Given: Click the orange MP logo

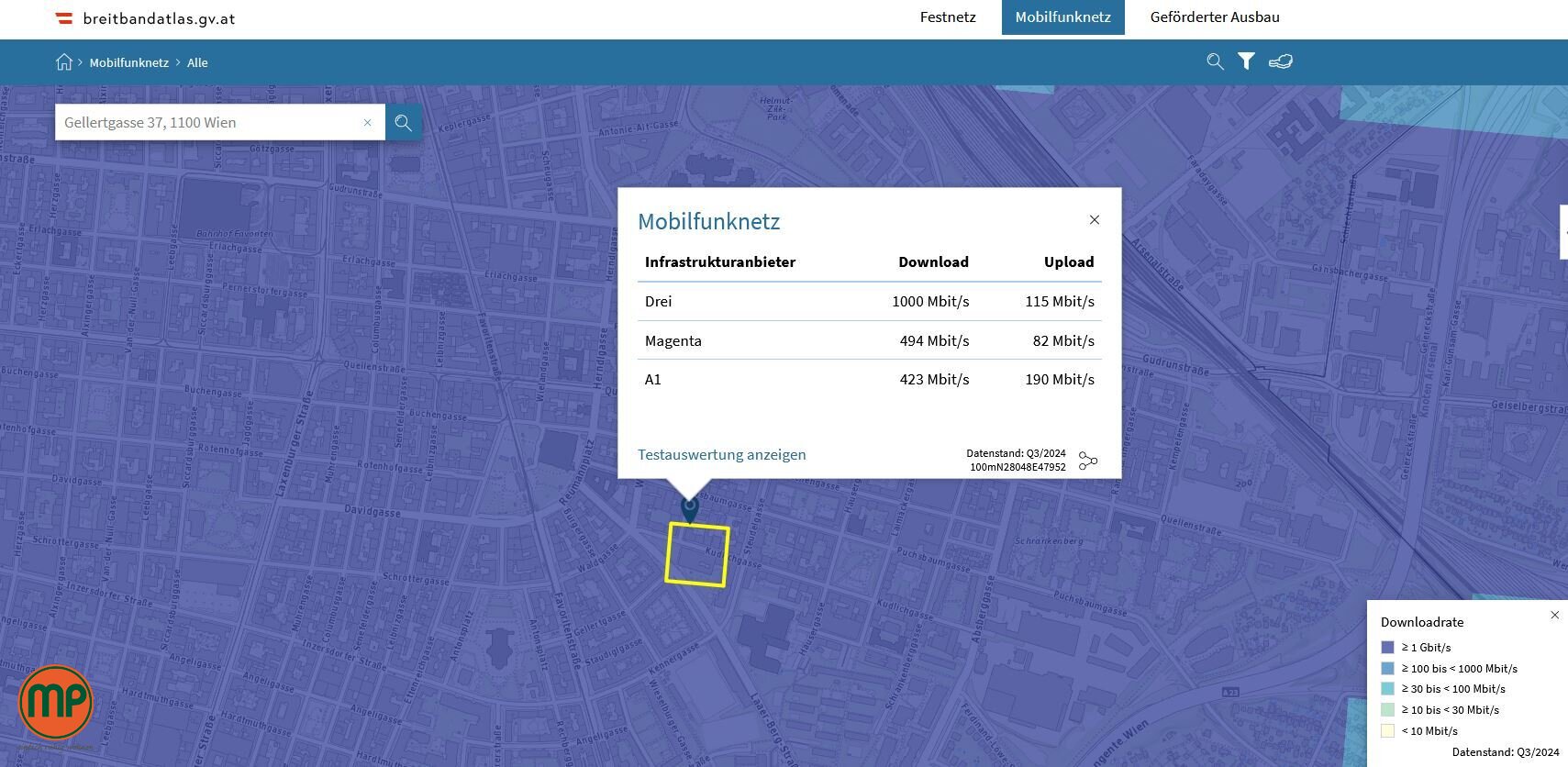Looking at the screenshot, I should (56, 702).
